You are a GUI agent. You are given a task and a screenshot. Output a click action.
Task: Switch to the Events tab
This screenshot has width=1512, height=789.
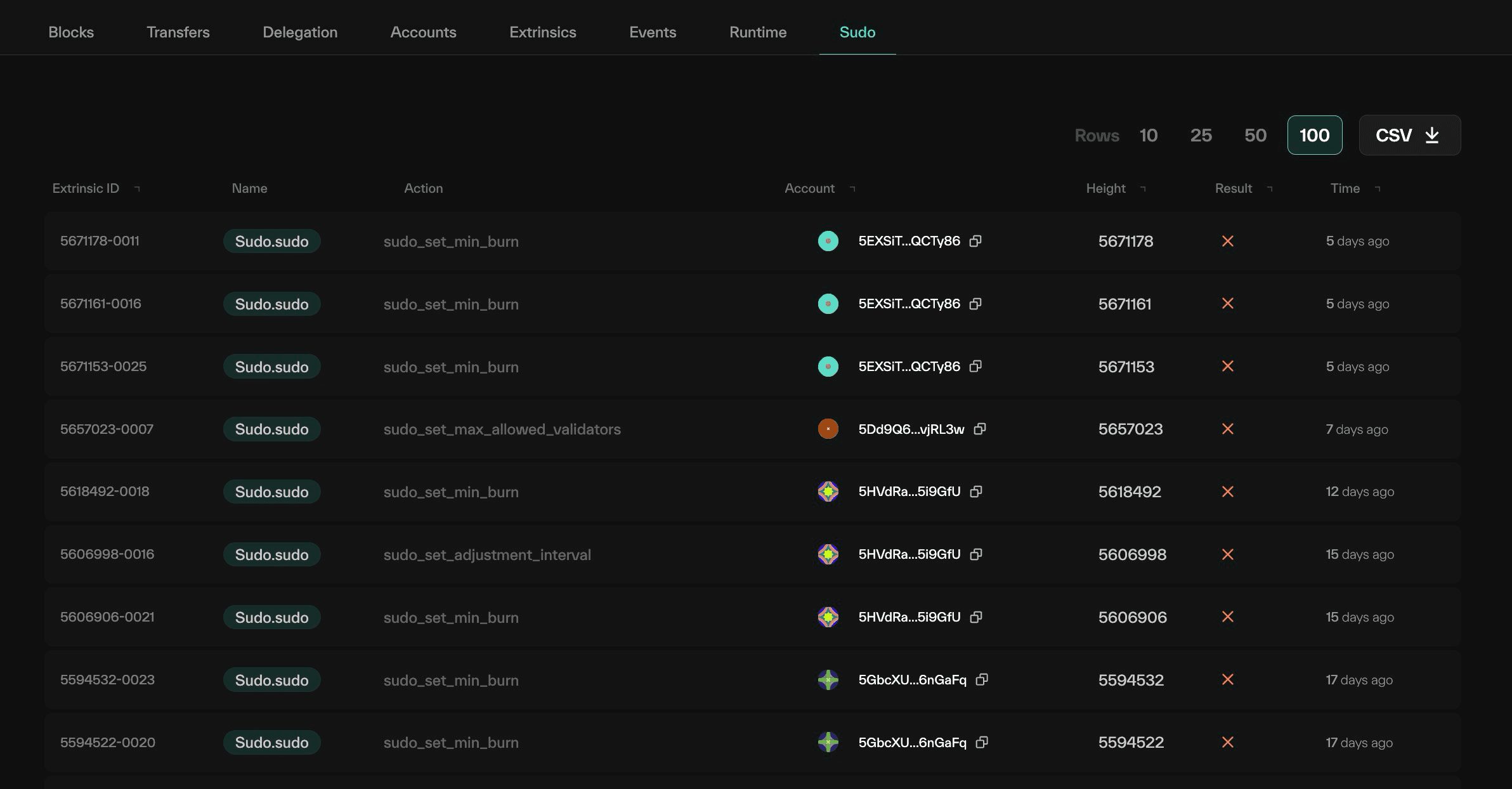pos(653,32)
